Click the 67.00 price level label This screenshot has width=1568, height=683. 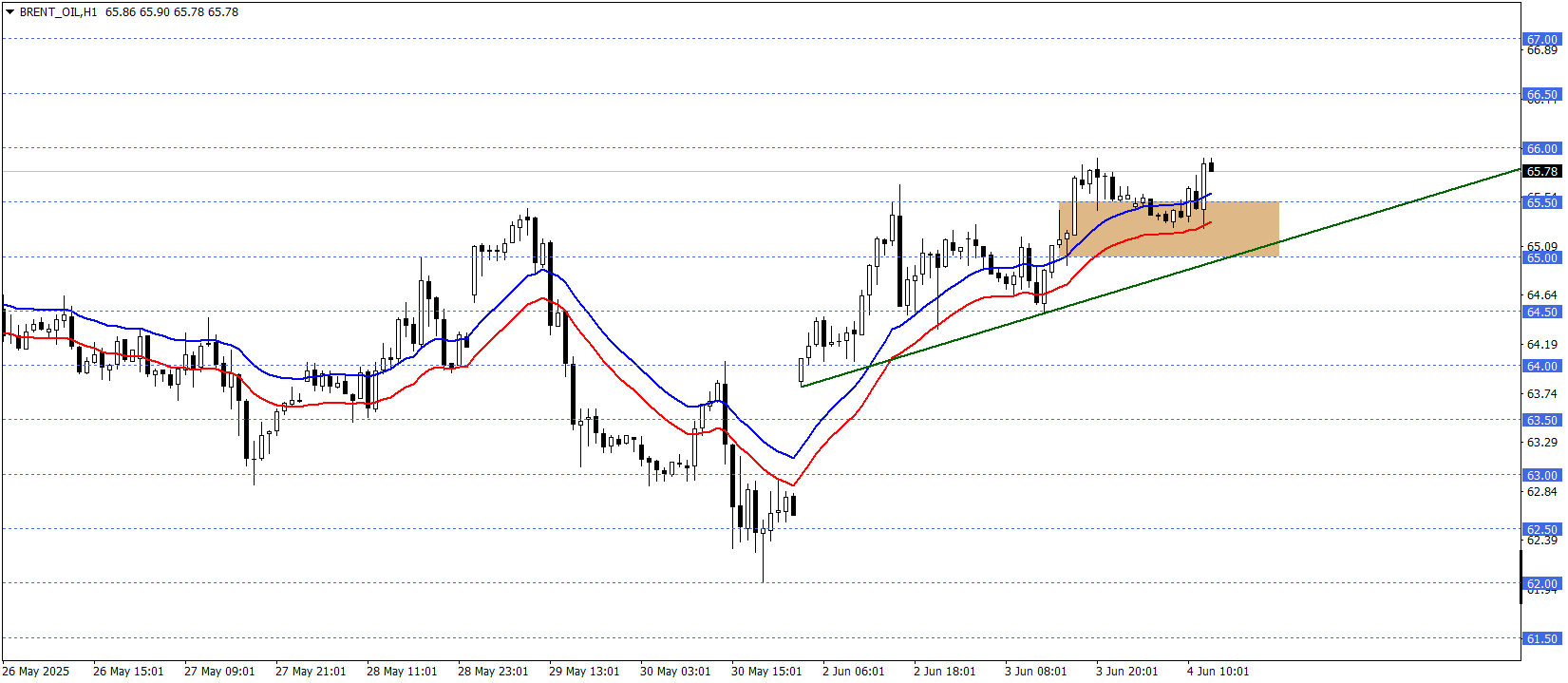click(x=1541, y=40)
